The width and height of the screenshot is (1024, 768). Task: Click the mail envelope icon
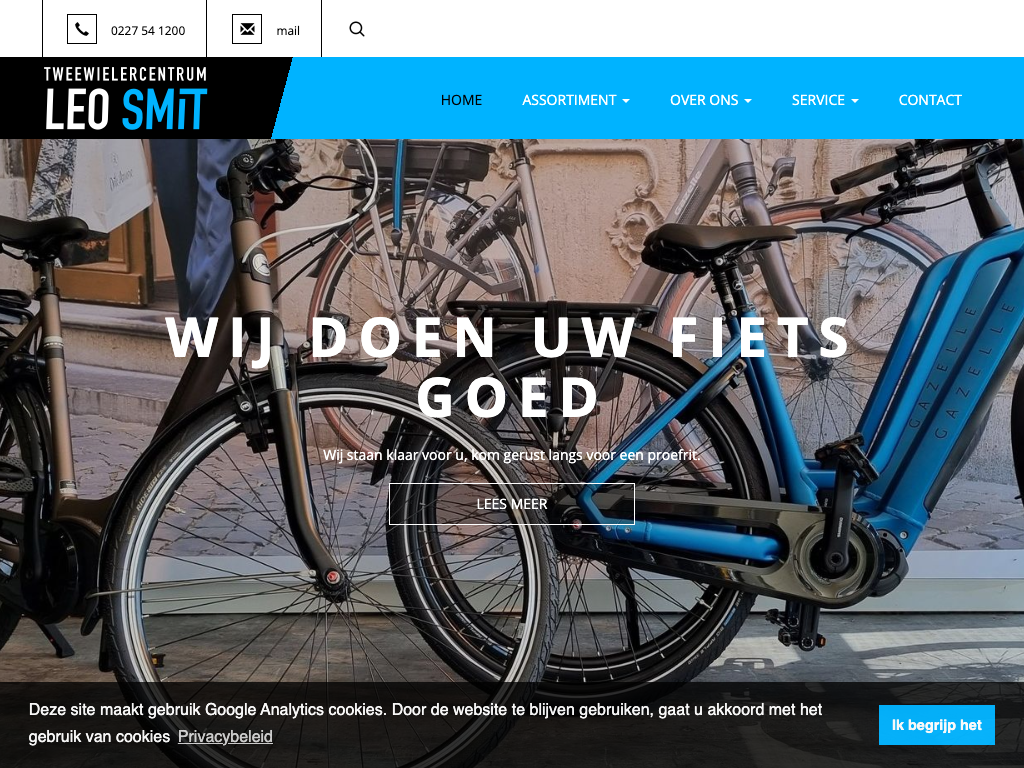pyautogui.click(x=247, y=29)
